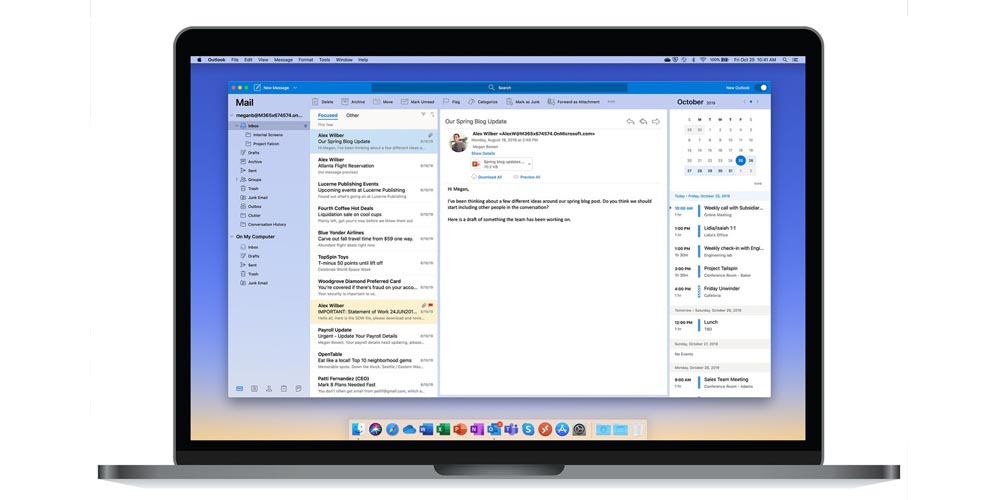Open the toolbar overflow ellipsis menu

point(612,101)
